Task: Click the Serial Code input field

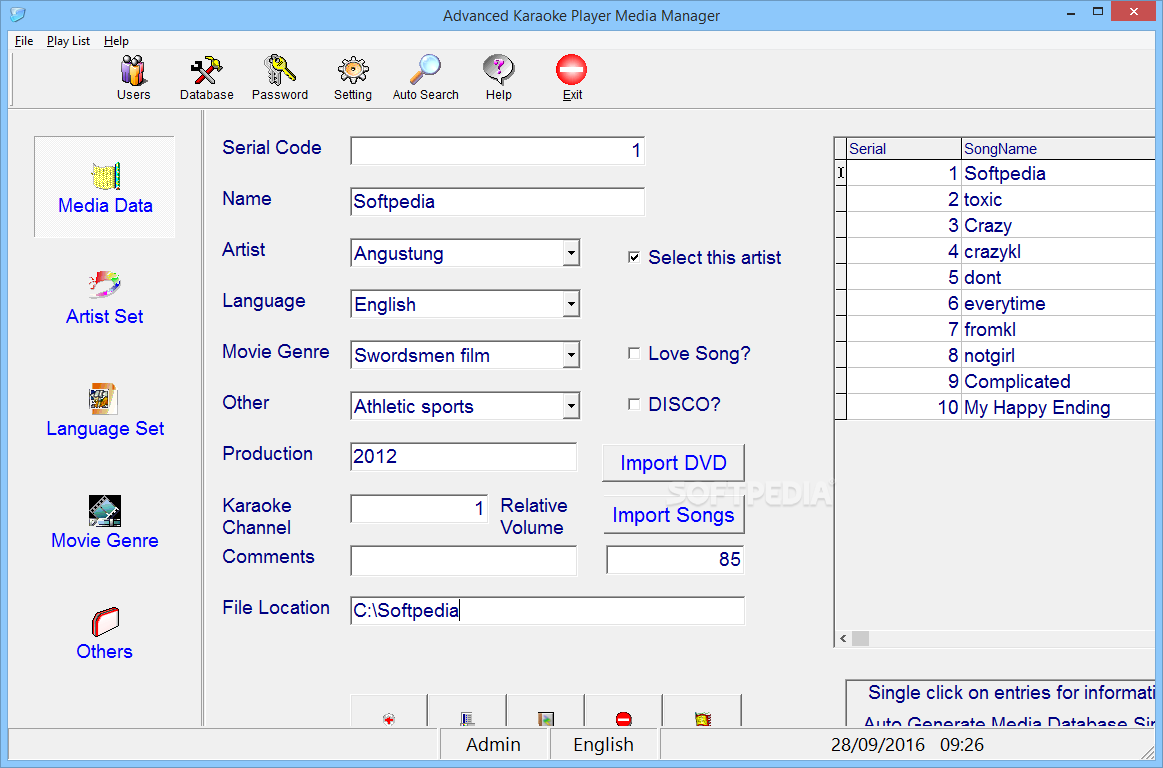Action: click(x=497, y=151)
